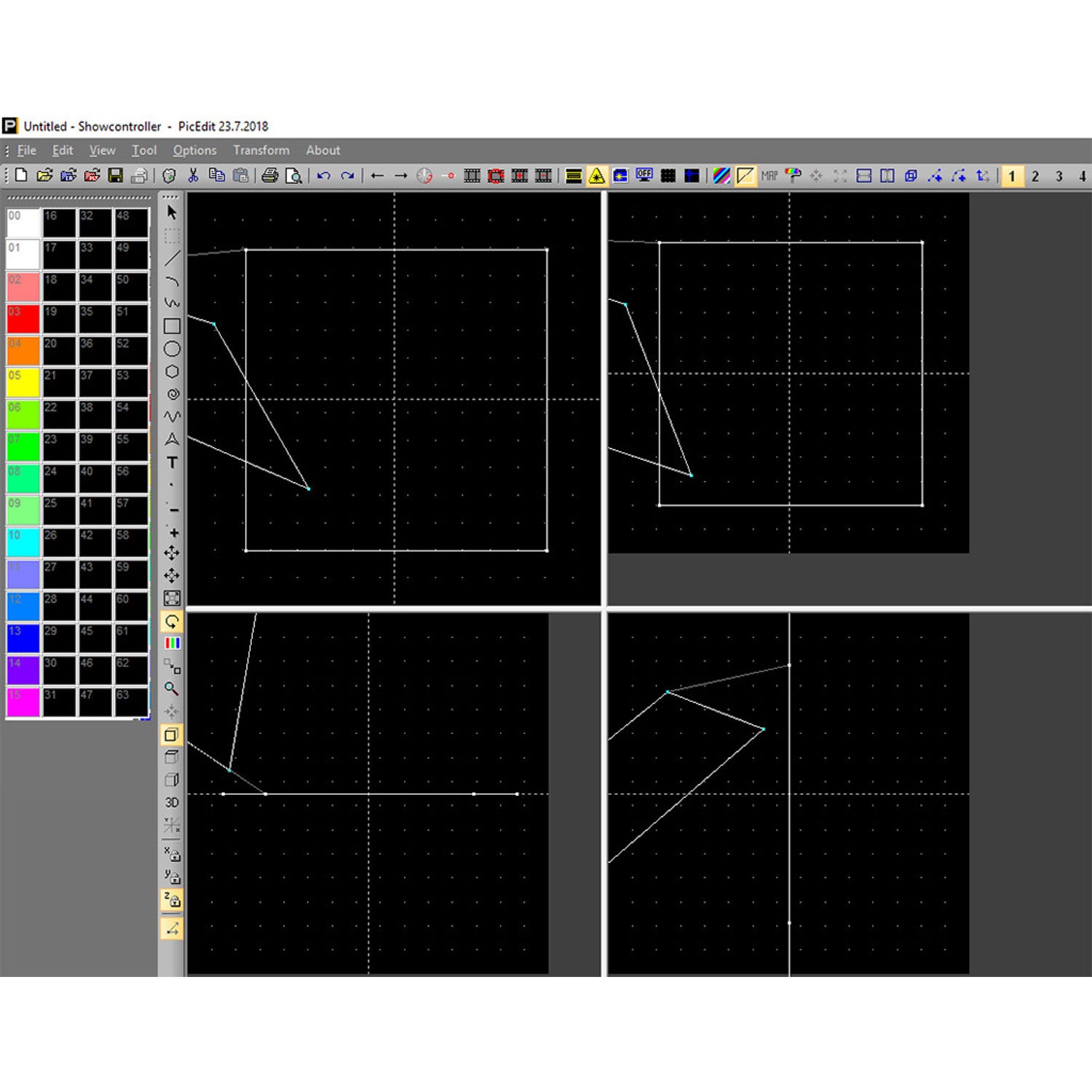Select yellow color swatch 05
Image resolution: width=1092 pixels, height=1092 pixels.
click(23, 383)
